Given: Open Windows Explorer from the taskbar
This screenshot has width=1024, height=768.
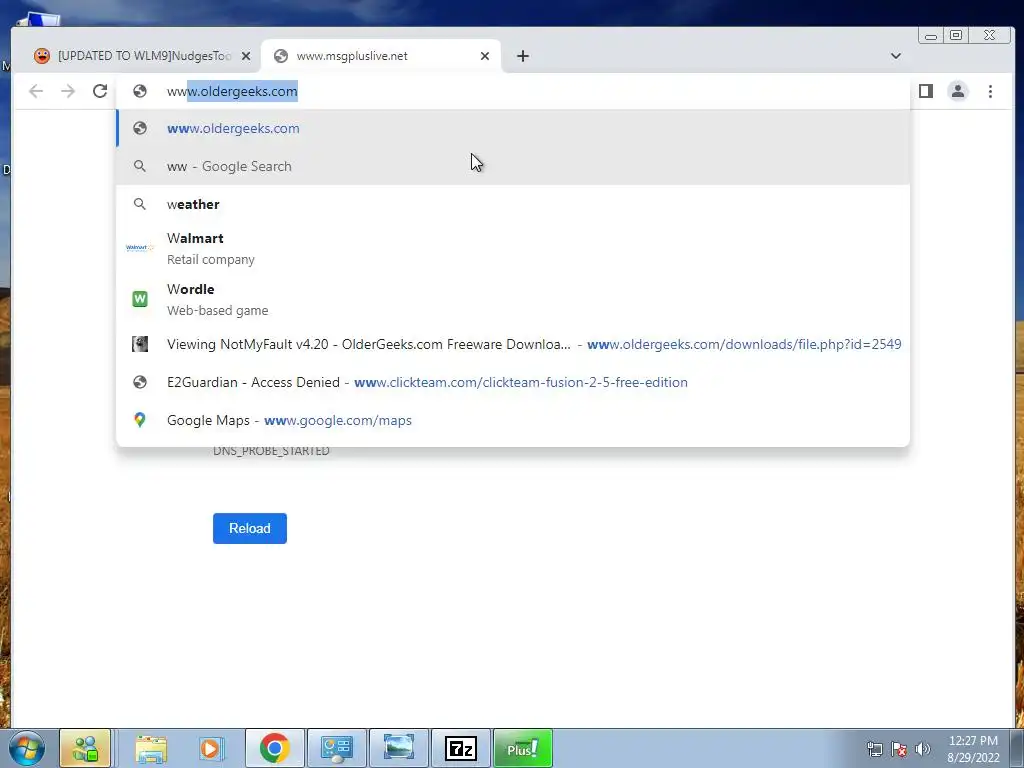Looking at the screenshot, I should point(152,748).
